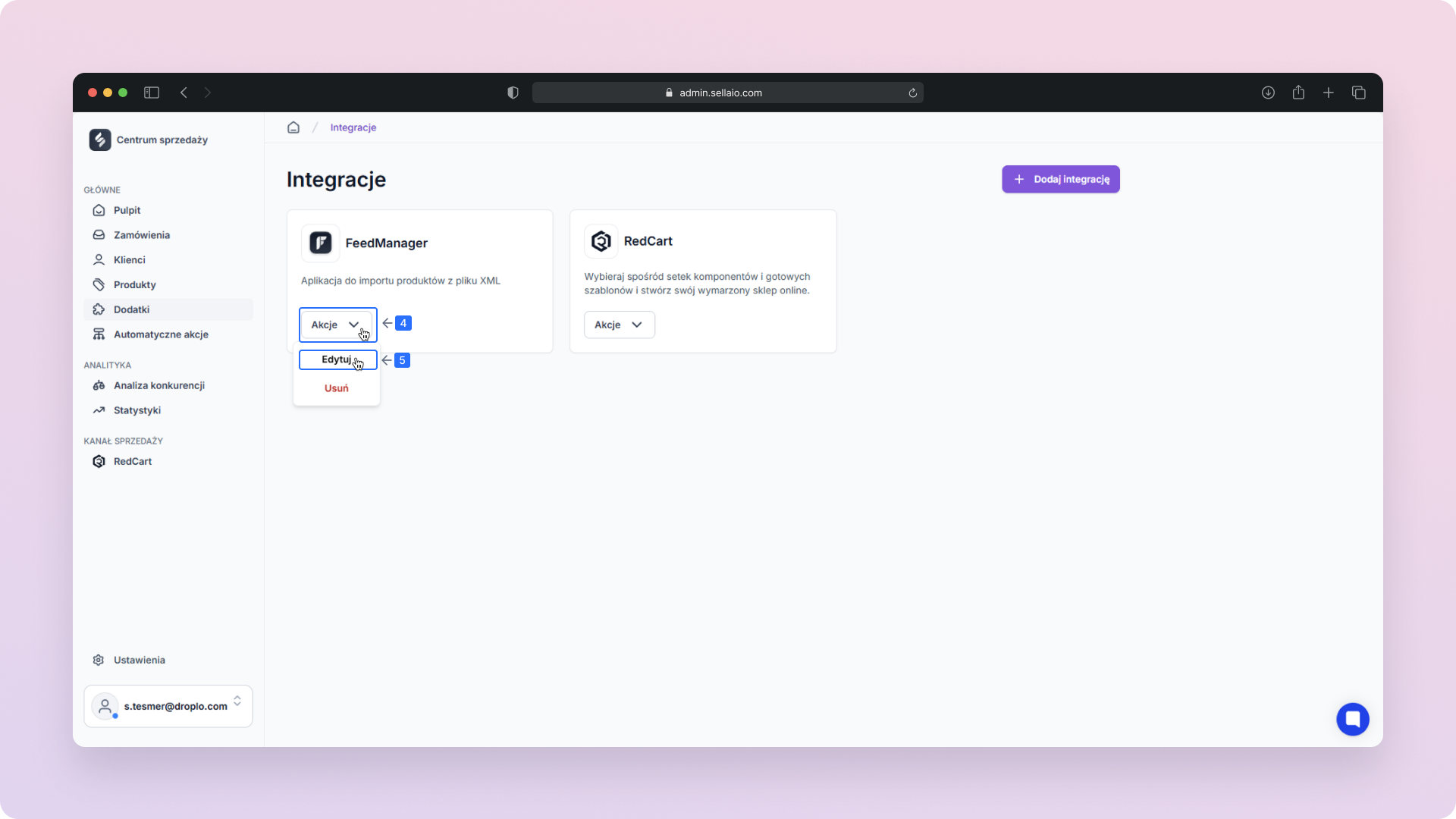This screenshot has width=1456, height=819.
Task: Click the Ustawienia gear icon
Action: point(99,660)
